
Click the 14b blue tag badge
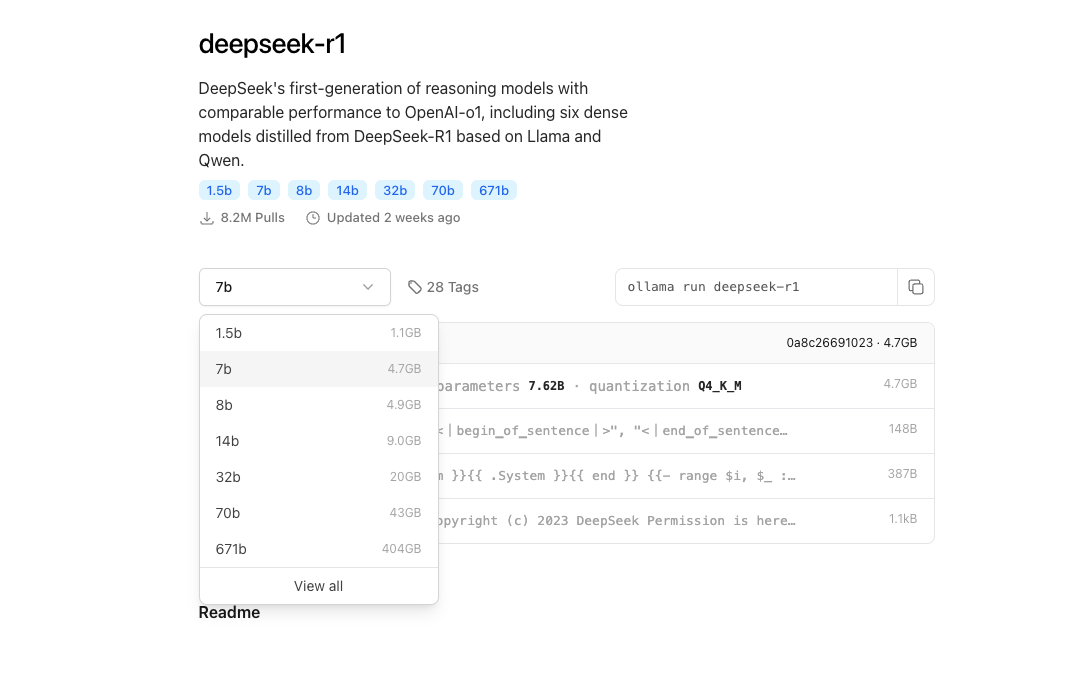[347, 190]
